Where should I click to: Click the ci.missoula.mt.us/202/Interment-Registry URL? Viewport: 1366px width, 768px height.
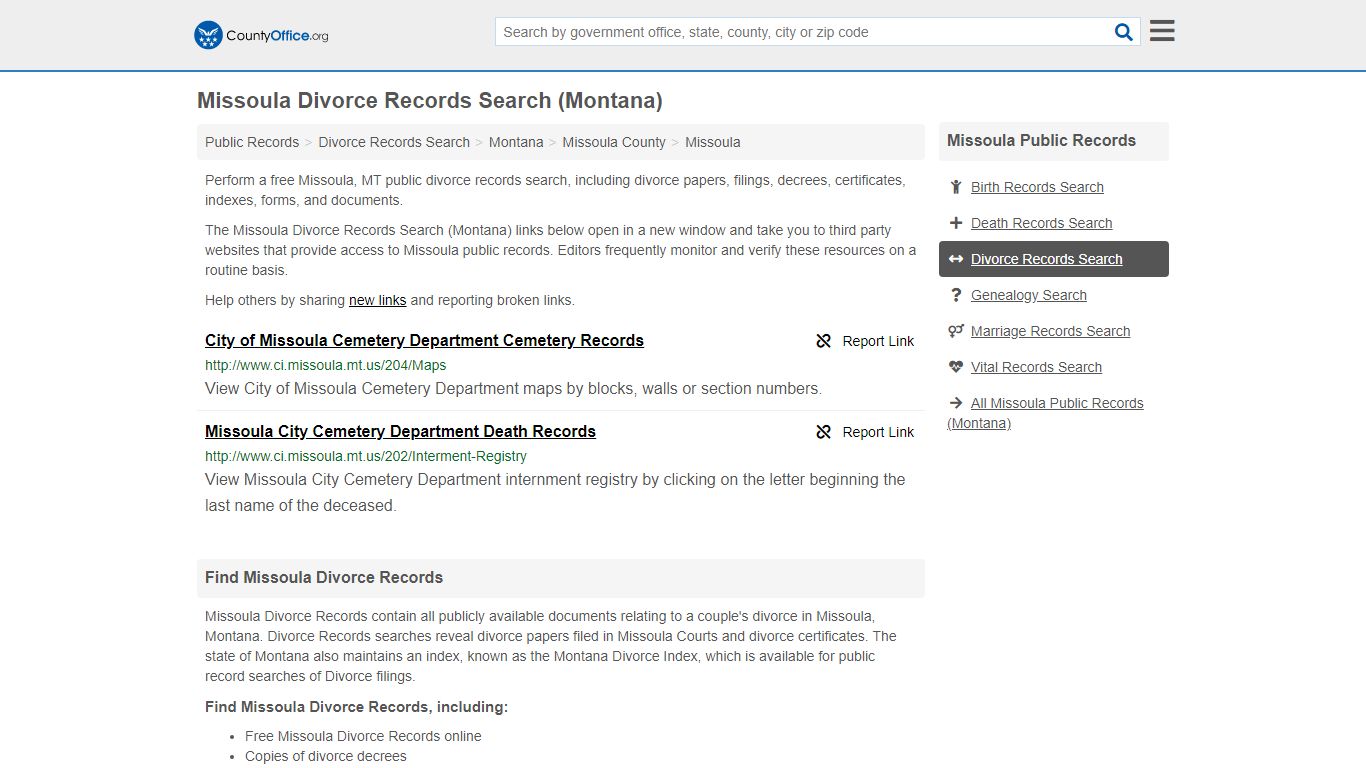(x=366, y=456)
